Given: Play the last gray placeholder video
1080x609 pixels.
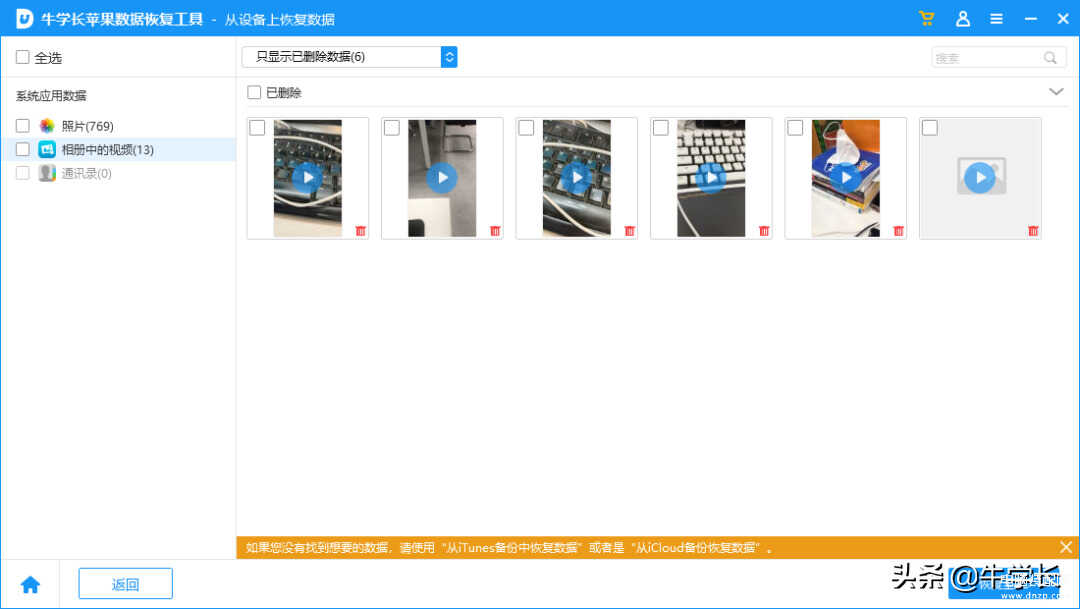Looking at the screenshot, I should [980, 178].
